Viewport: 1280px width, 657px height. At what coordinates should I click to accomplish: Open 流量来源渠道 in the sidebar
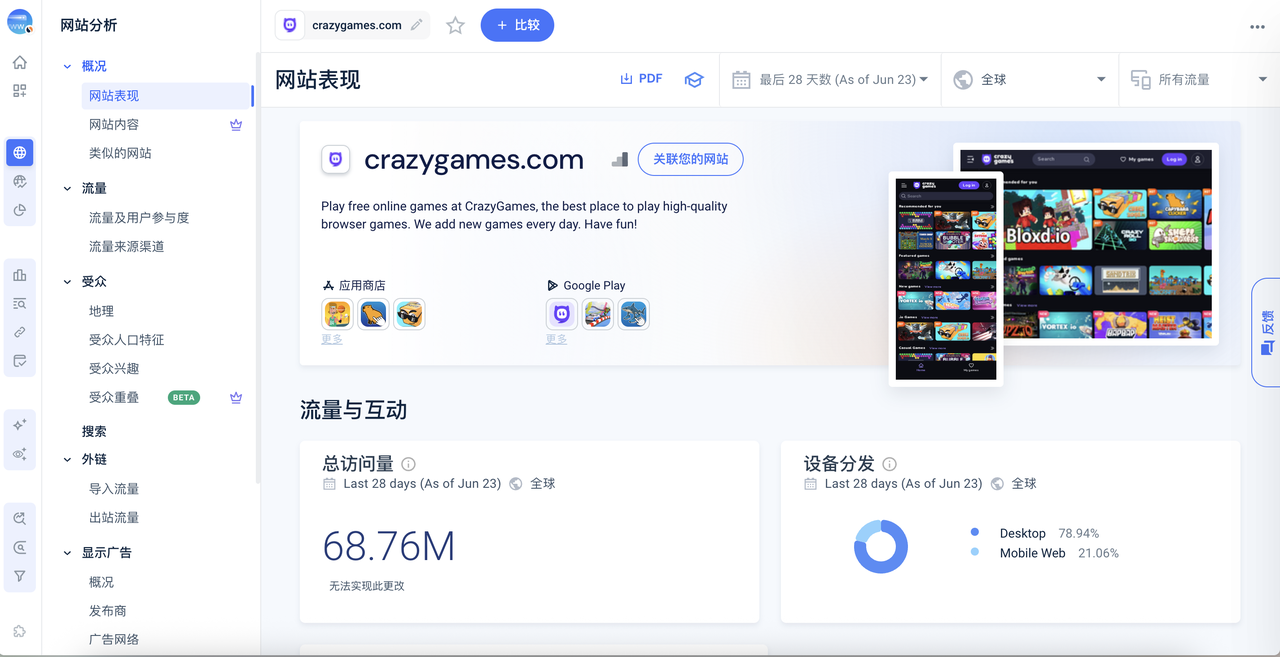pos(127,246)
